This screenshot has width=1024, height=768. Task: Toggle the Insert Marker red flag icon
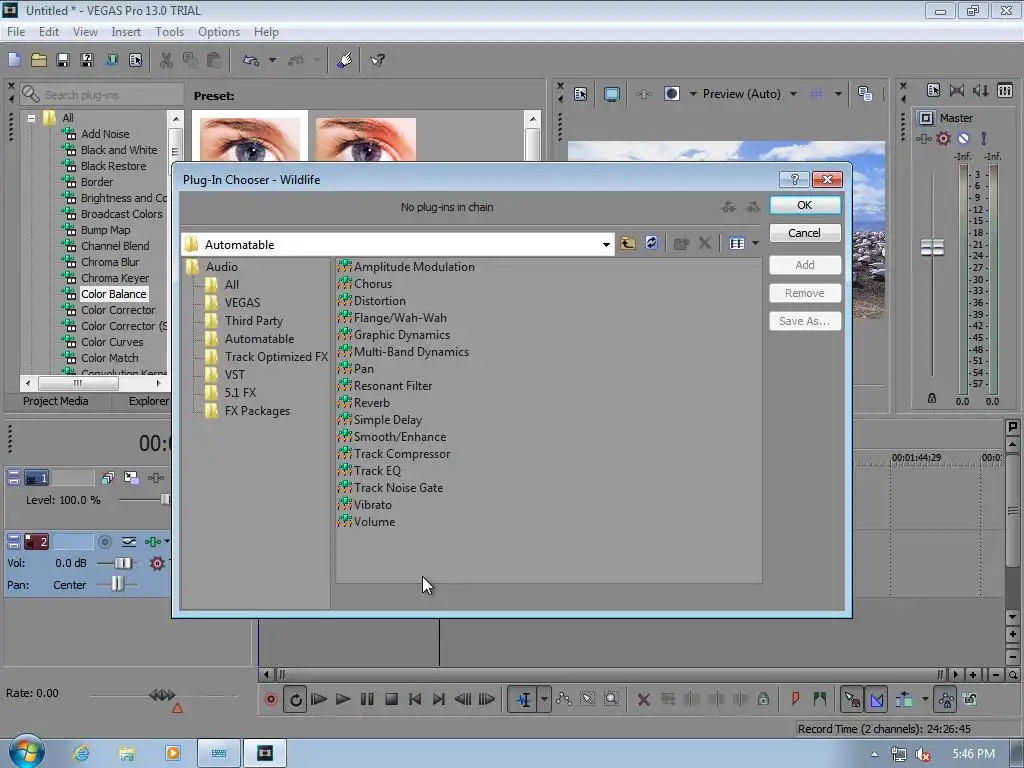(x=795, y=699)
